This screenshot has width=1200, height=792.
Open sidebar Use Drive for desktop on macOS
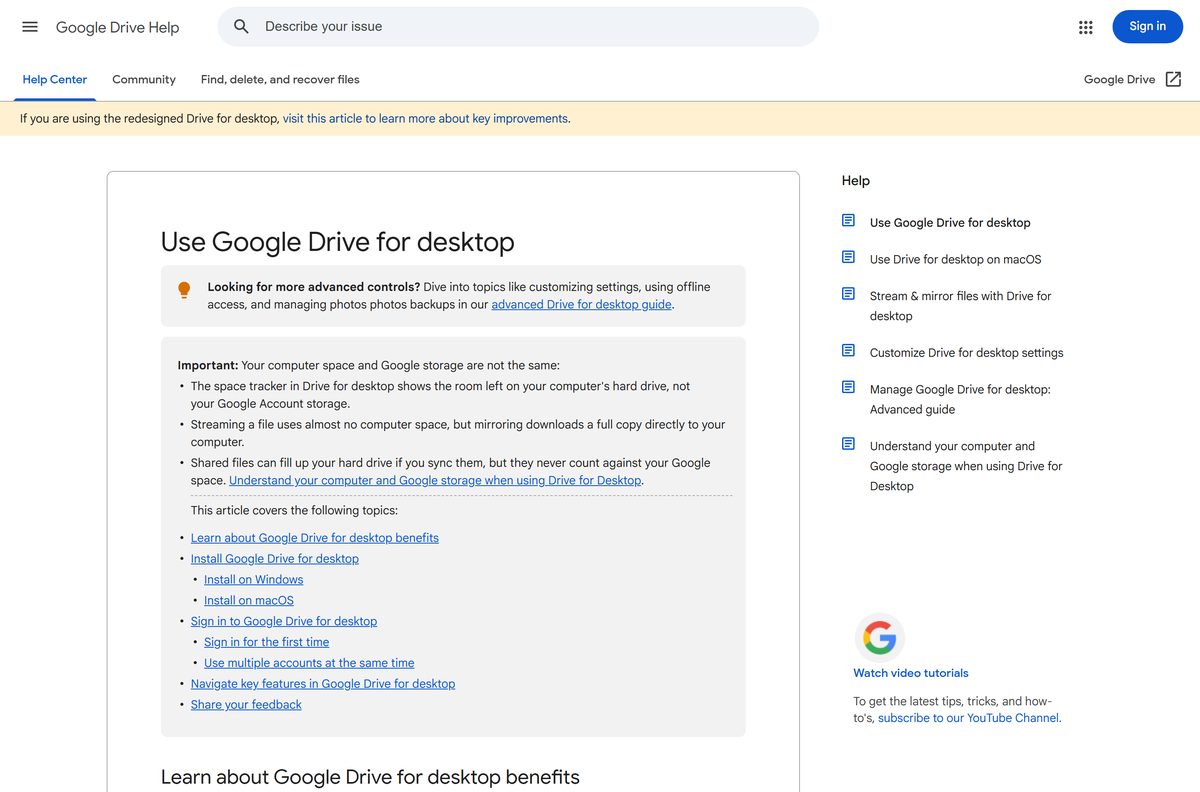(x=956, y=259)
